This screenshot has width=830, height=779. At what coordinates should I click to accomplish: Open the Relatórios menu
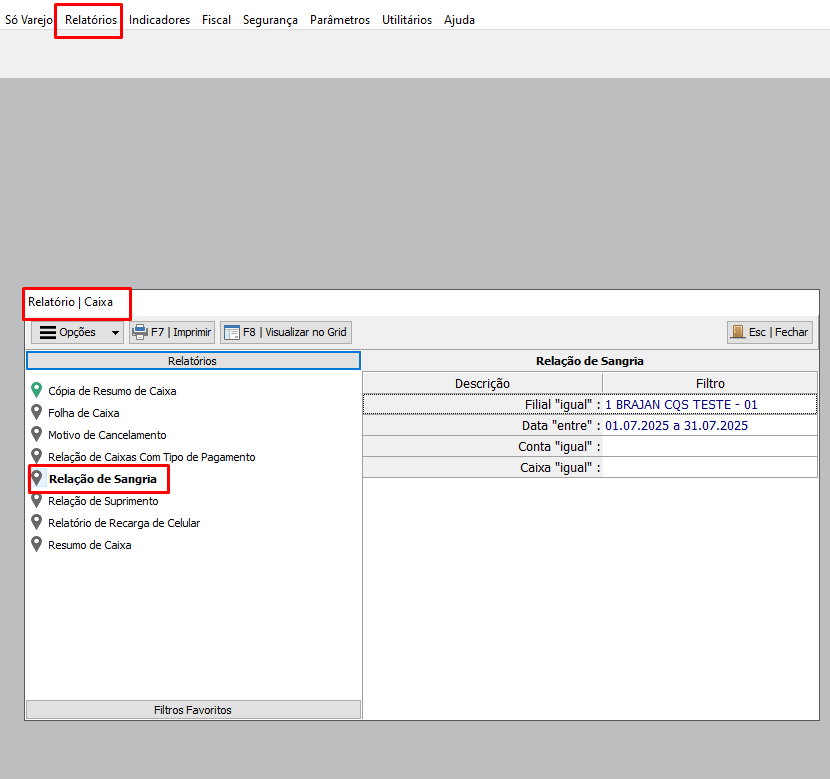pyautogui.click(x=90, y=20)
